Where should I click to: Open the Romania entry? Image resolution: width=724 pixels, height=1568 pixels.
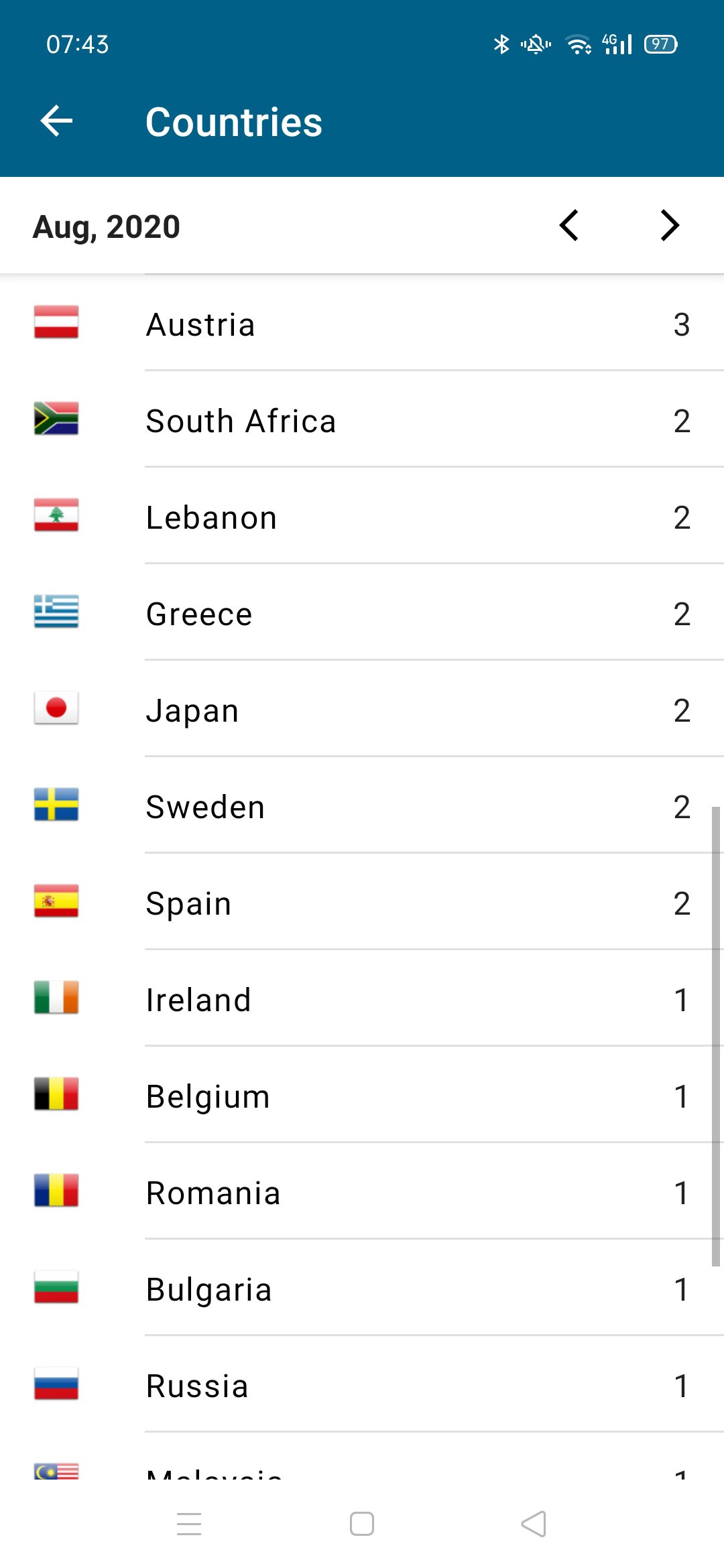click(x=362, y=1193)
